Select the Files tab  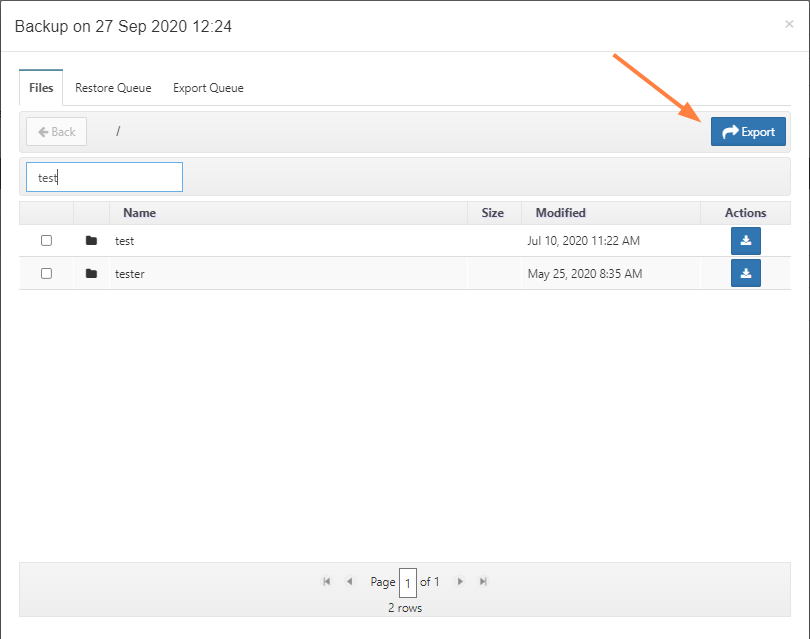[41, 88]
